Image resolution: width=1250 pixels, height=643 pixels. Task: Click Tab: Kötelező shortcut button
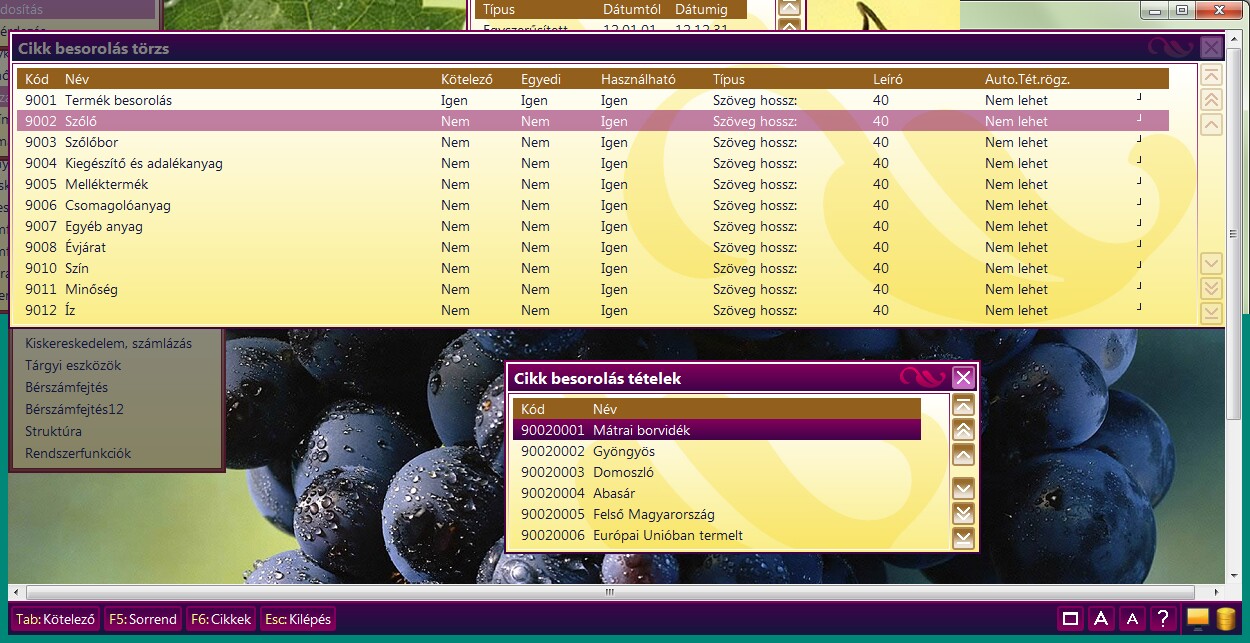(55, 619)
